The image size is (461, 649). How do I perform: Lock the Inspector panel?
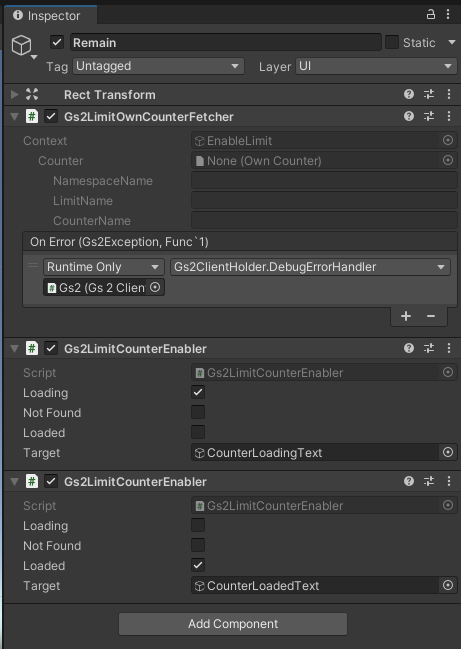click(431, 15)
